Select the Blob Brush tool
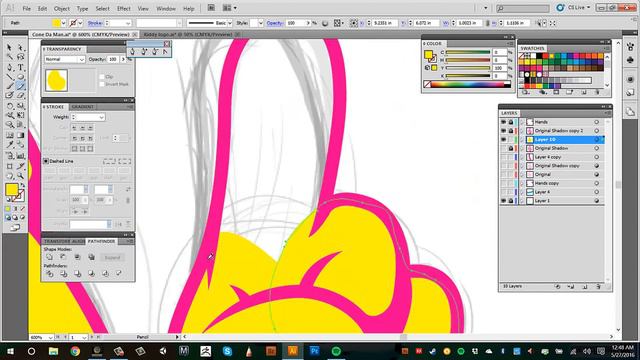 pos(9,96)
